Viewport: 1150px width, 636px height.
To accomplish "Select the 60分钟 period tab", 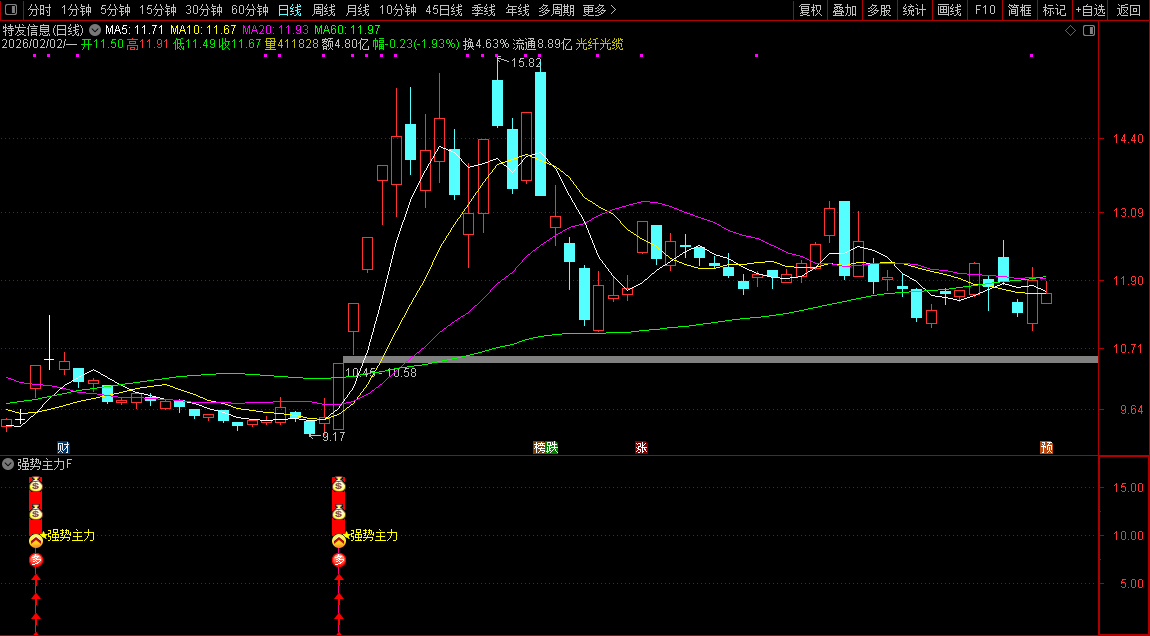I will (249, 10).
